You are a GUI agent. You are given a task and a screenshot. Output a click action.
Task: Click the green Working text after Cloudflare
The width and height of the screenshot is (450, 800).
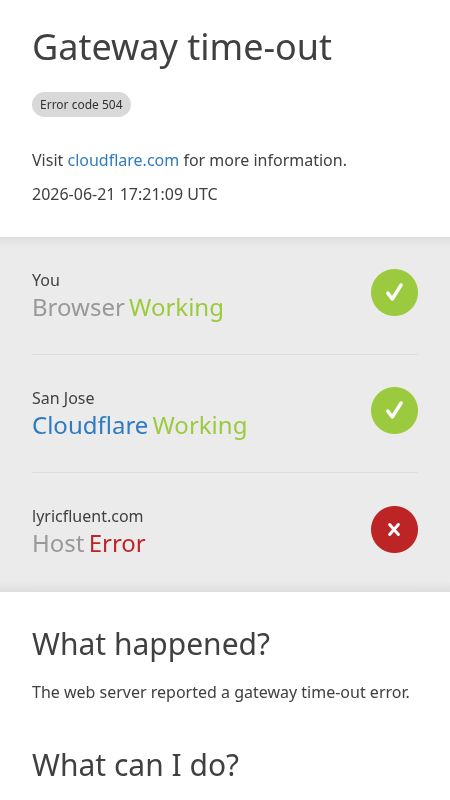(x=199, y=426)
